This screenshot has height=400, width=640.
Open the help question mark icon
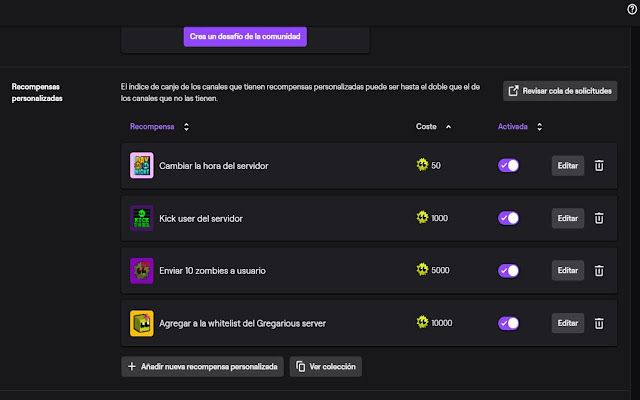632,9
